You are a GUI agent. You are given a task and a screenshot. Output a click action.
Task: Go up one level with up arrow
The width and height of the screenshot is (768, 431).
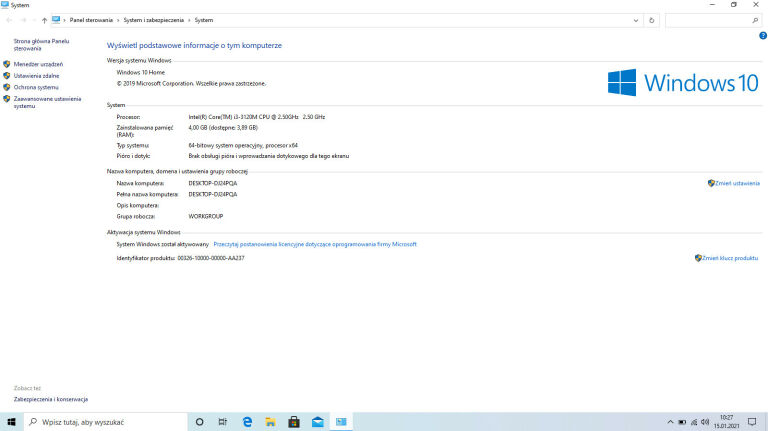tap(44, 21)
